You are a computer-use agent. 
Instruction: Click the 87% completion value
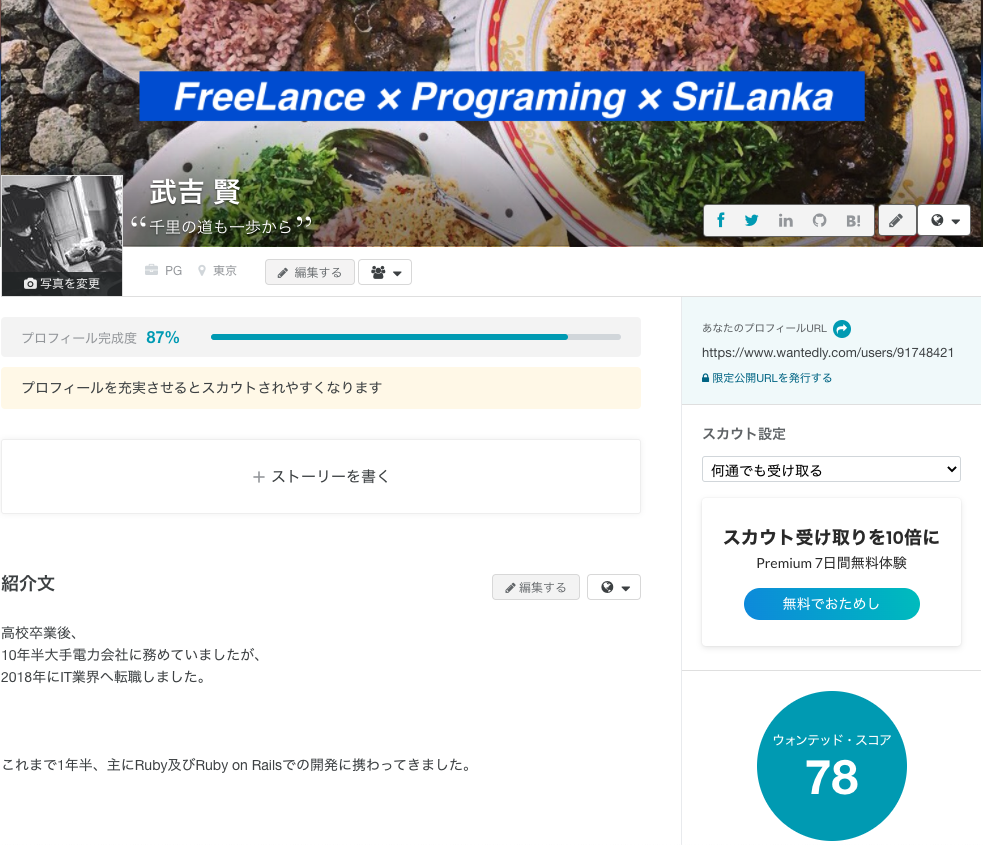163,337
